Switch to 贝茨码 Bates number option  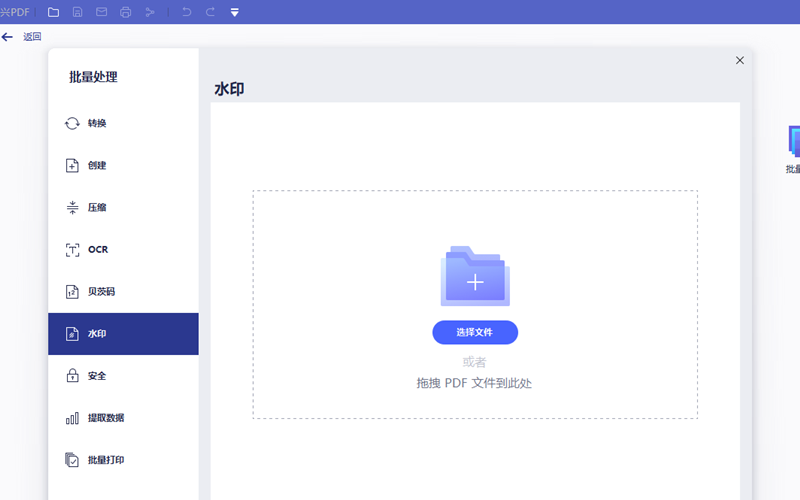coord(101,292)
